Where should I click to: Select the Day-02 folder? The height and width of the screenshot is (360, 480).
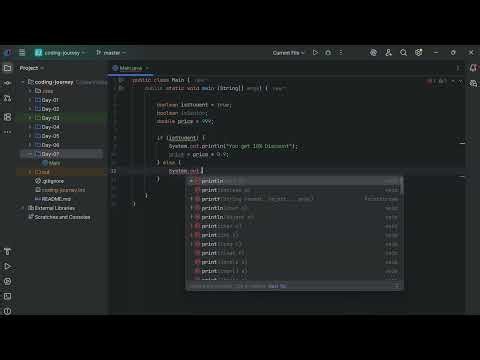point(50,109)
